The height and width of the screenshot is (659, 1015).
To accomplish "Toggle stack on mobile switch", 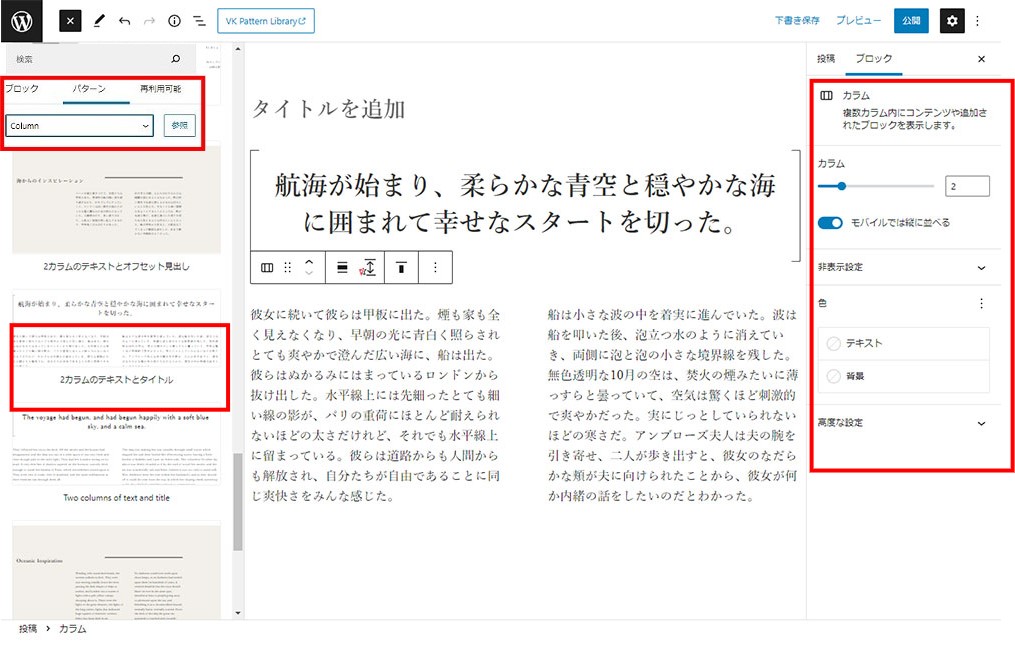I will click(830, 222).
